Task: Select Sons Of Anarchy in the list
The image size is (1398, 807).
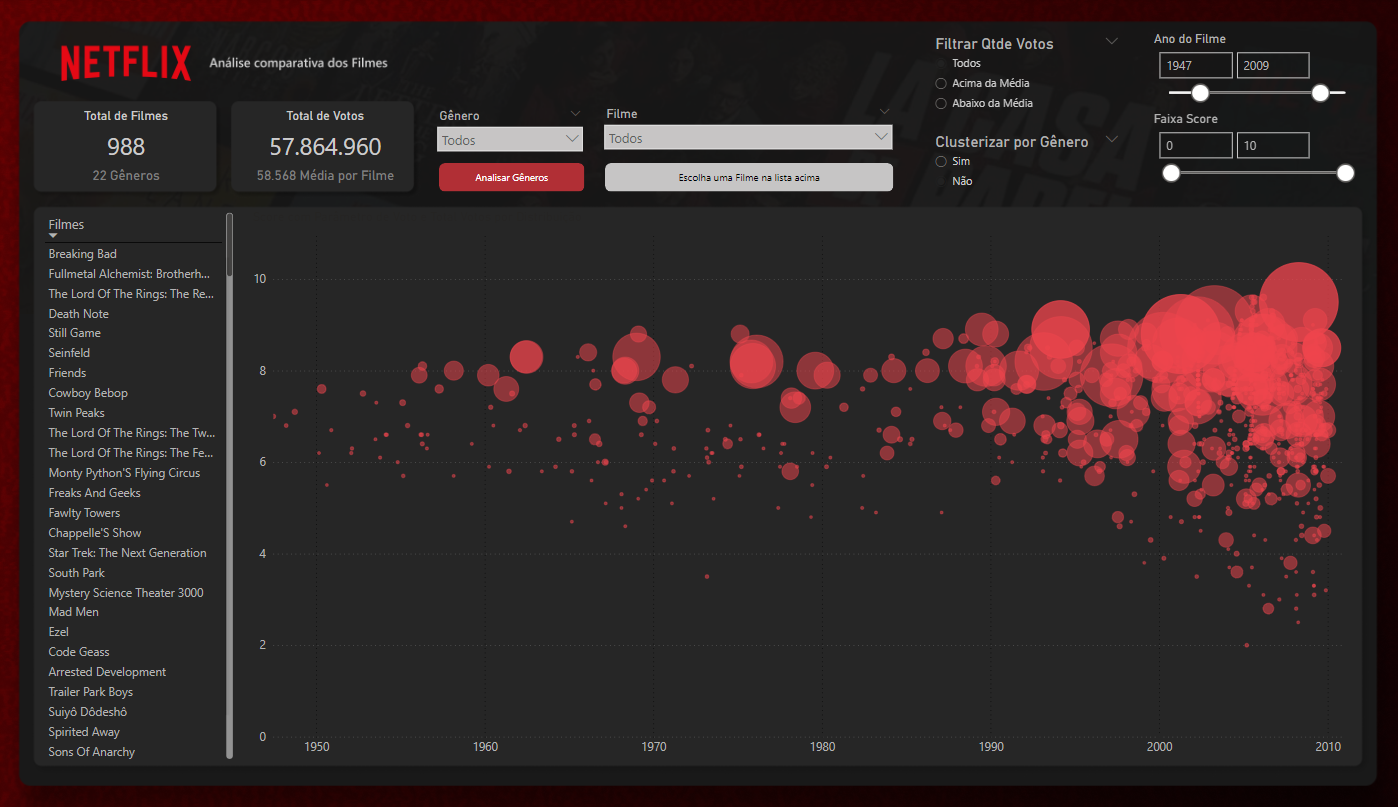Action: click(91, 752)
